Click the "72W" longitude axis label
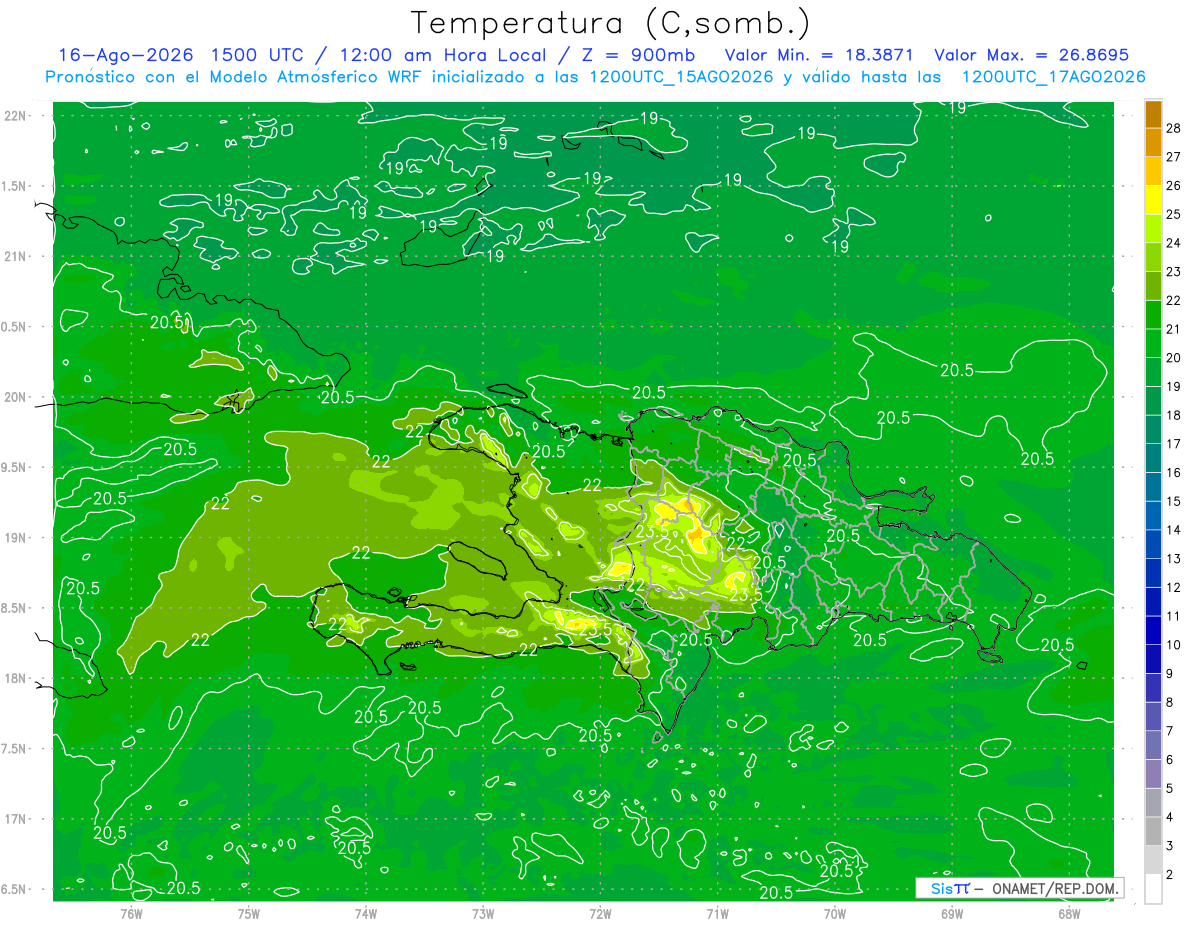The width and height of the screenshot is (1200, 927). tap(600, 913)
